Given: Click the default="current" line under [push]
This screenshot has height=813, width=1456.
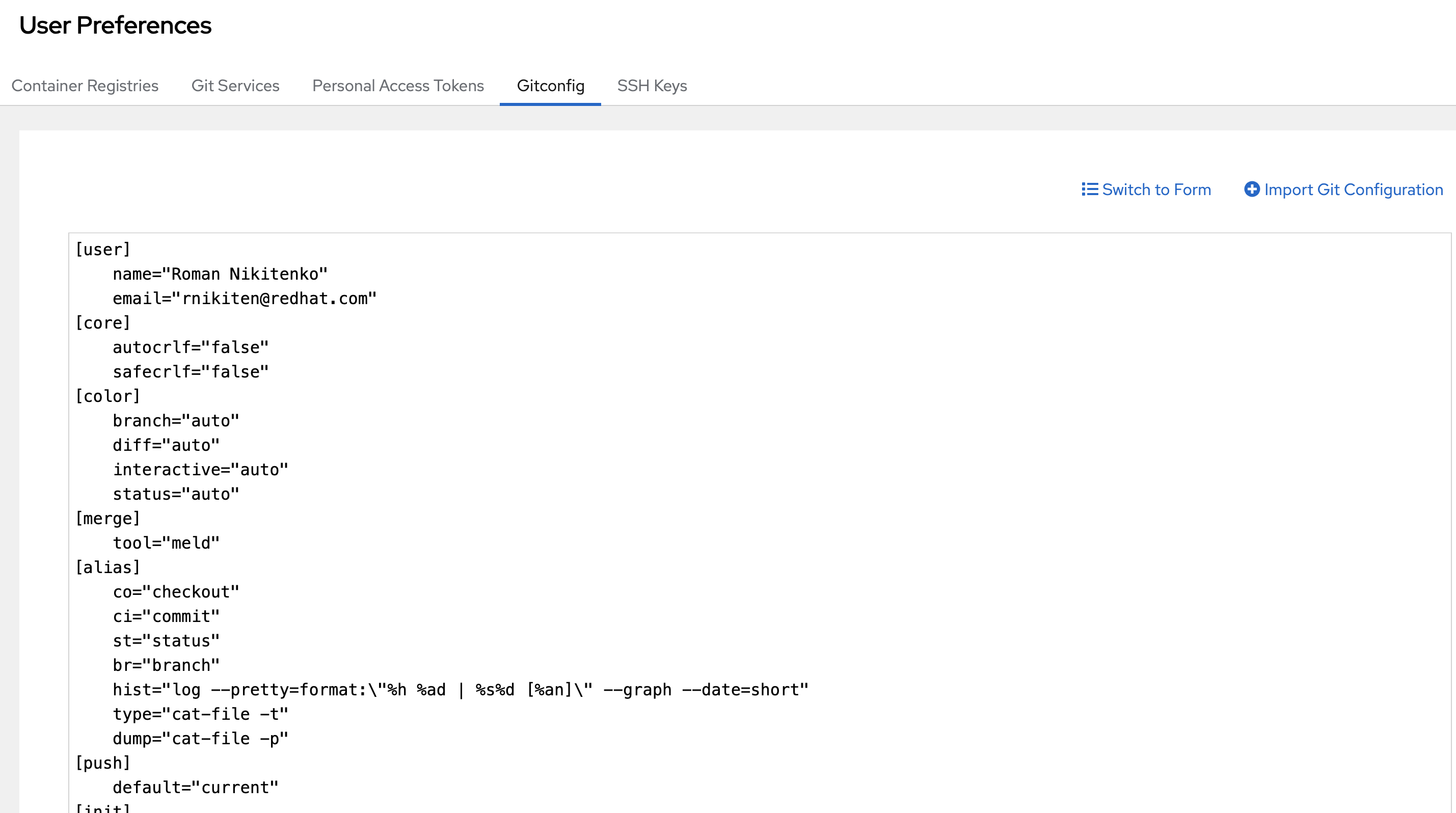Looking at the screenshot, I should [x=195, y=788].
